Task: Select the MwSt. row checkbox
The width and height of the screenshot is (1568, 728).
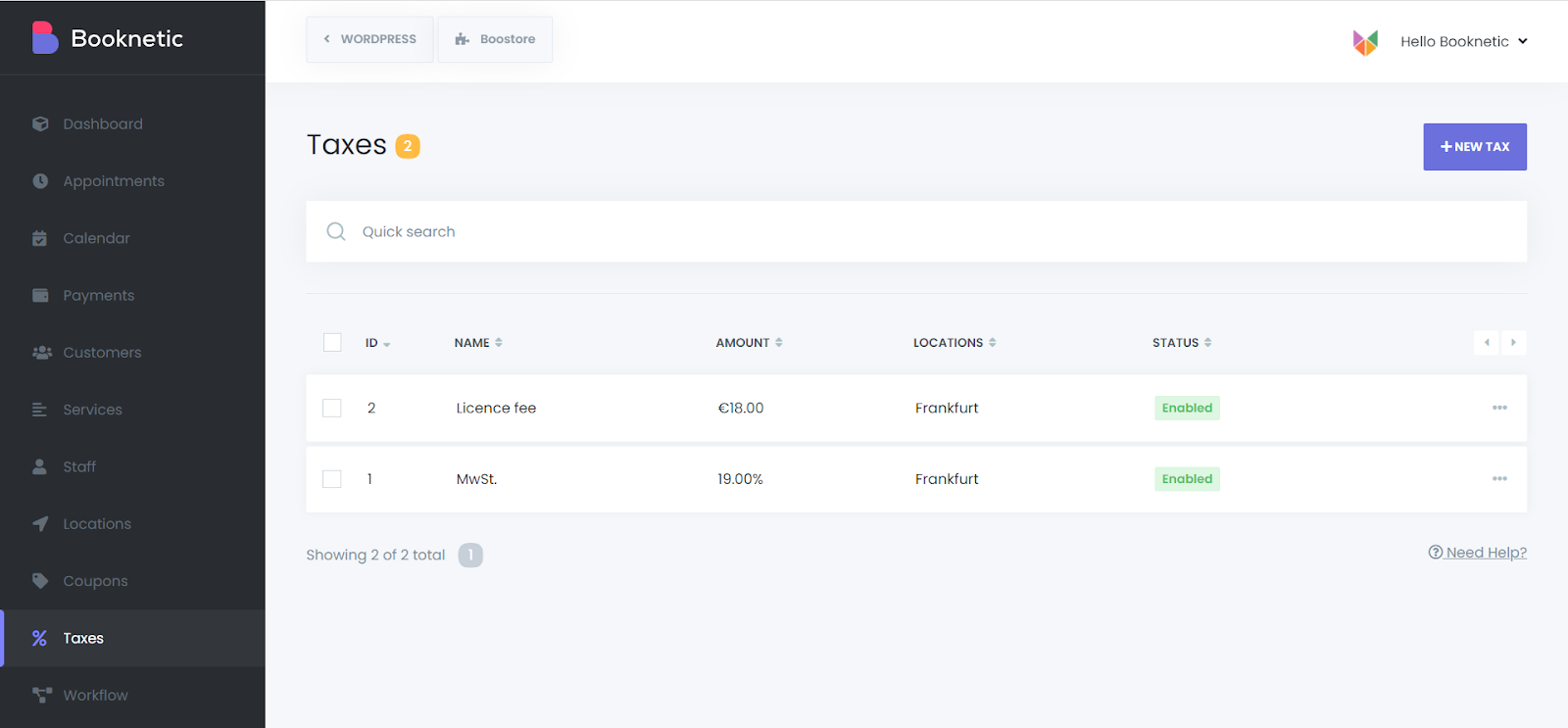Action: pyautogui.click(x=332, y=479)
